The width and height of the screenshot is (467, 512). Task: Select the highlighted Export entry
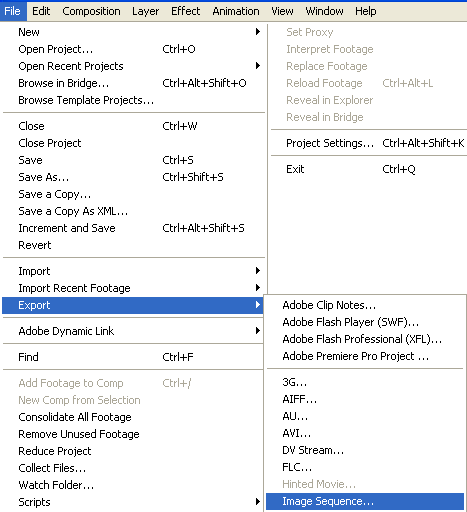133,305
